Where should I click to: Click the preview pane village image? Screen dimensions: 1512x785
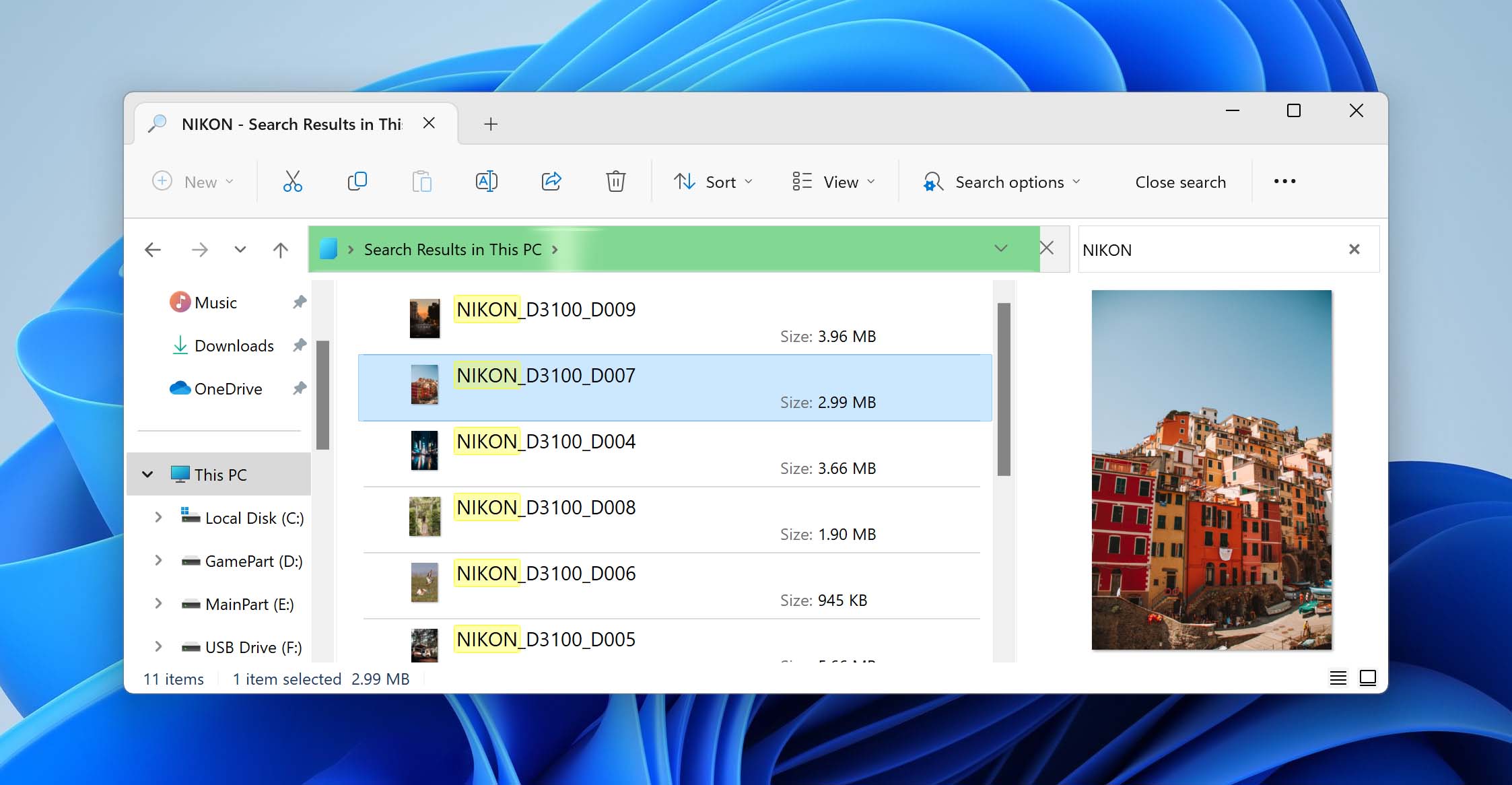pyautogui.click(x=1212, y=470)
